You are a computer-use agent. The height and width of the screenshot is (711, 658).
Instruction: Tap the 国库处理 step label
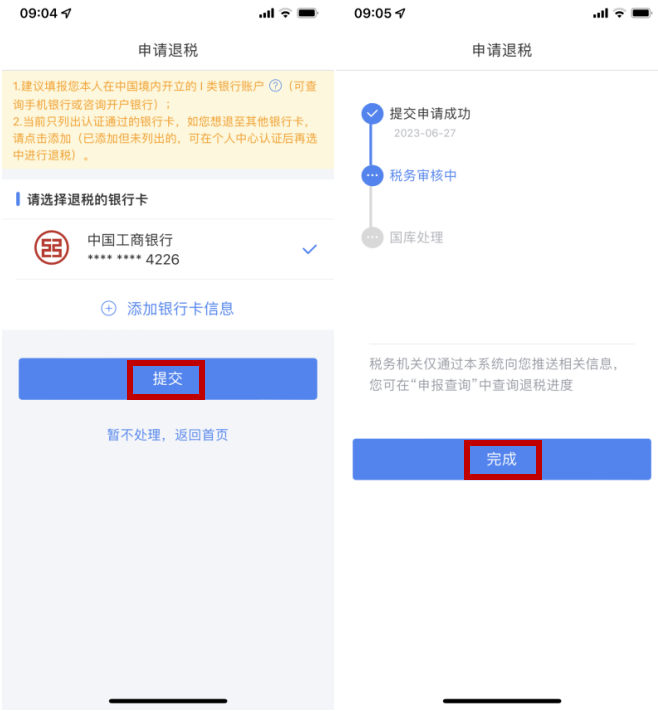click(416, 237)
